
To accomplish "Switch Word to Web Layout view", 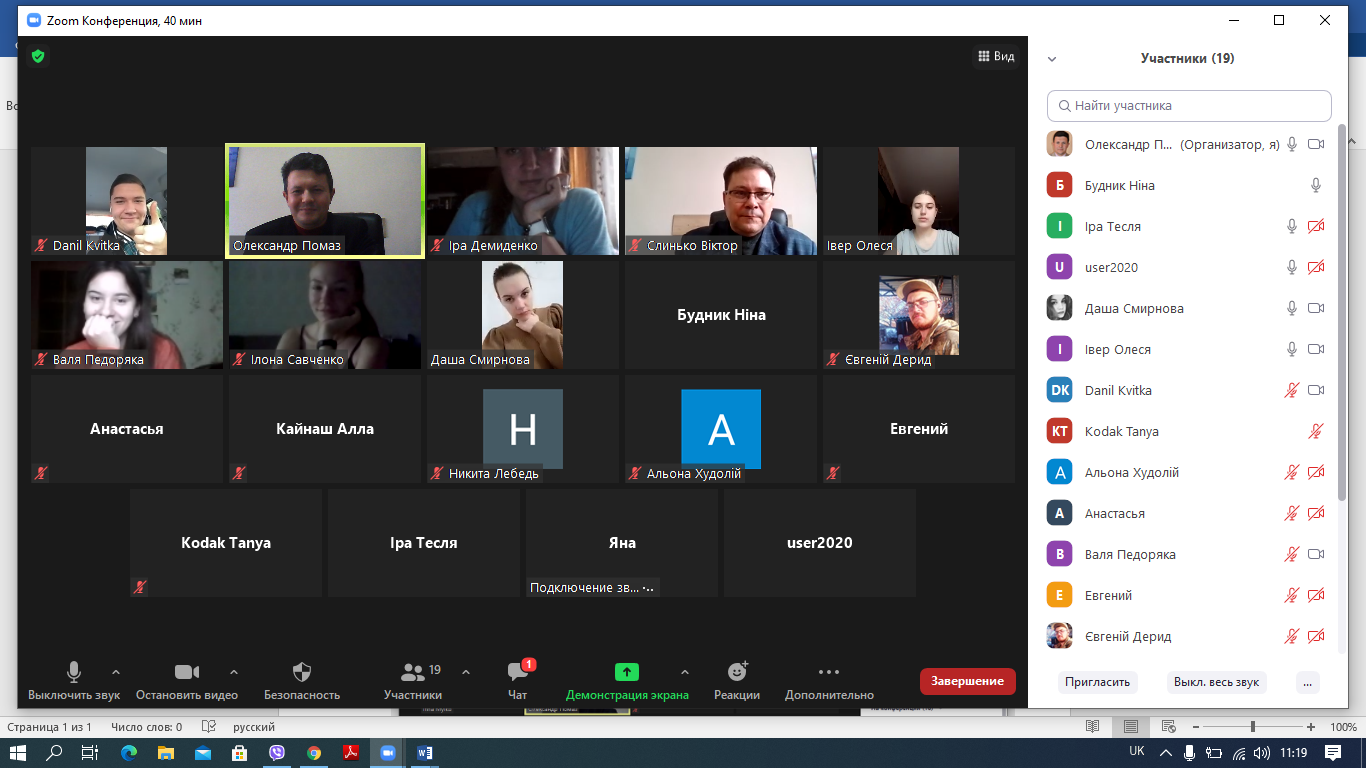I will pos(1167,727).
